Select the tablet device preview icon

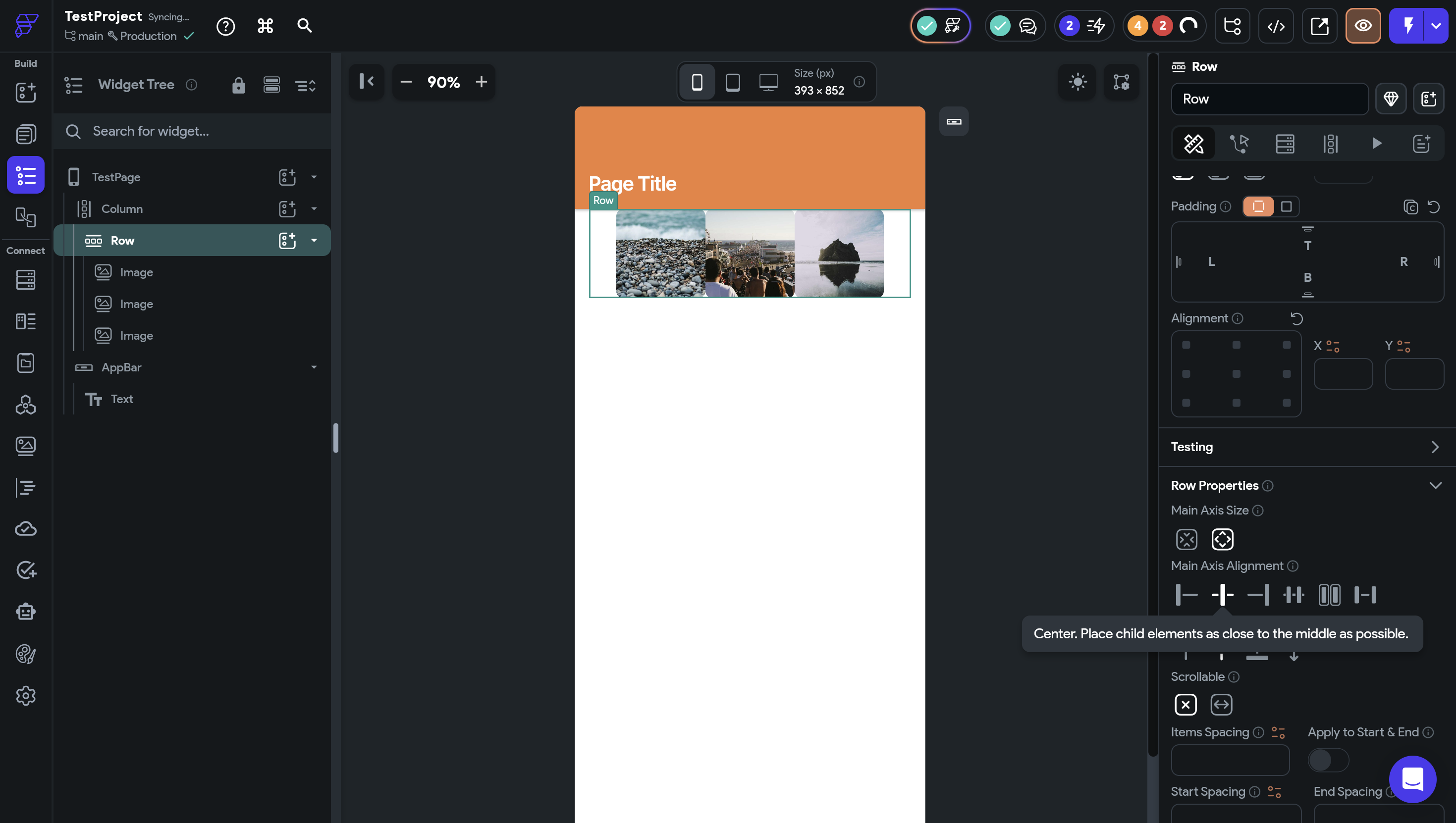point(733,83)
